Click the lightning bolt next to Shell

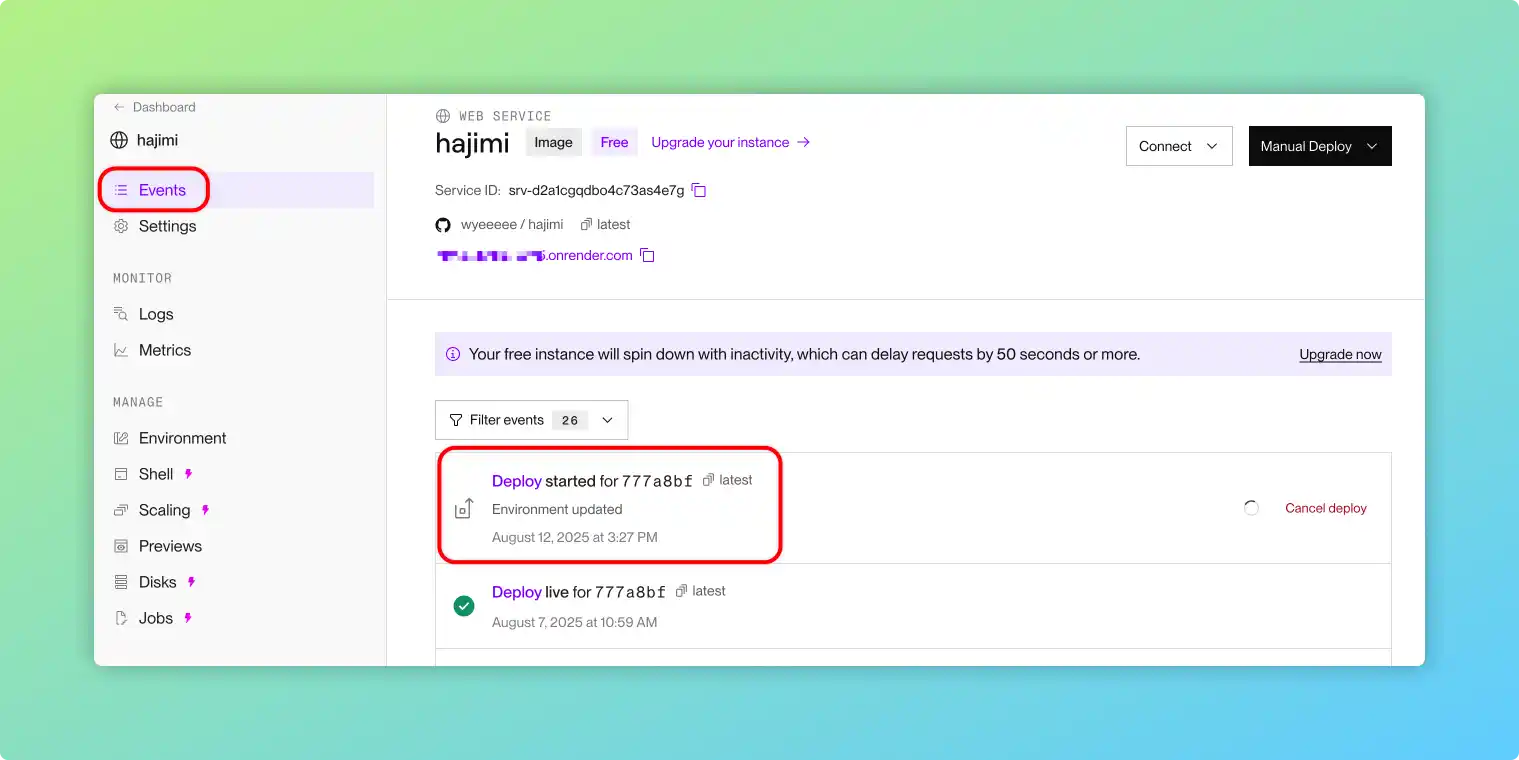[188, 474]
